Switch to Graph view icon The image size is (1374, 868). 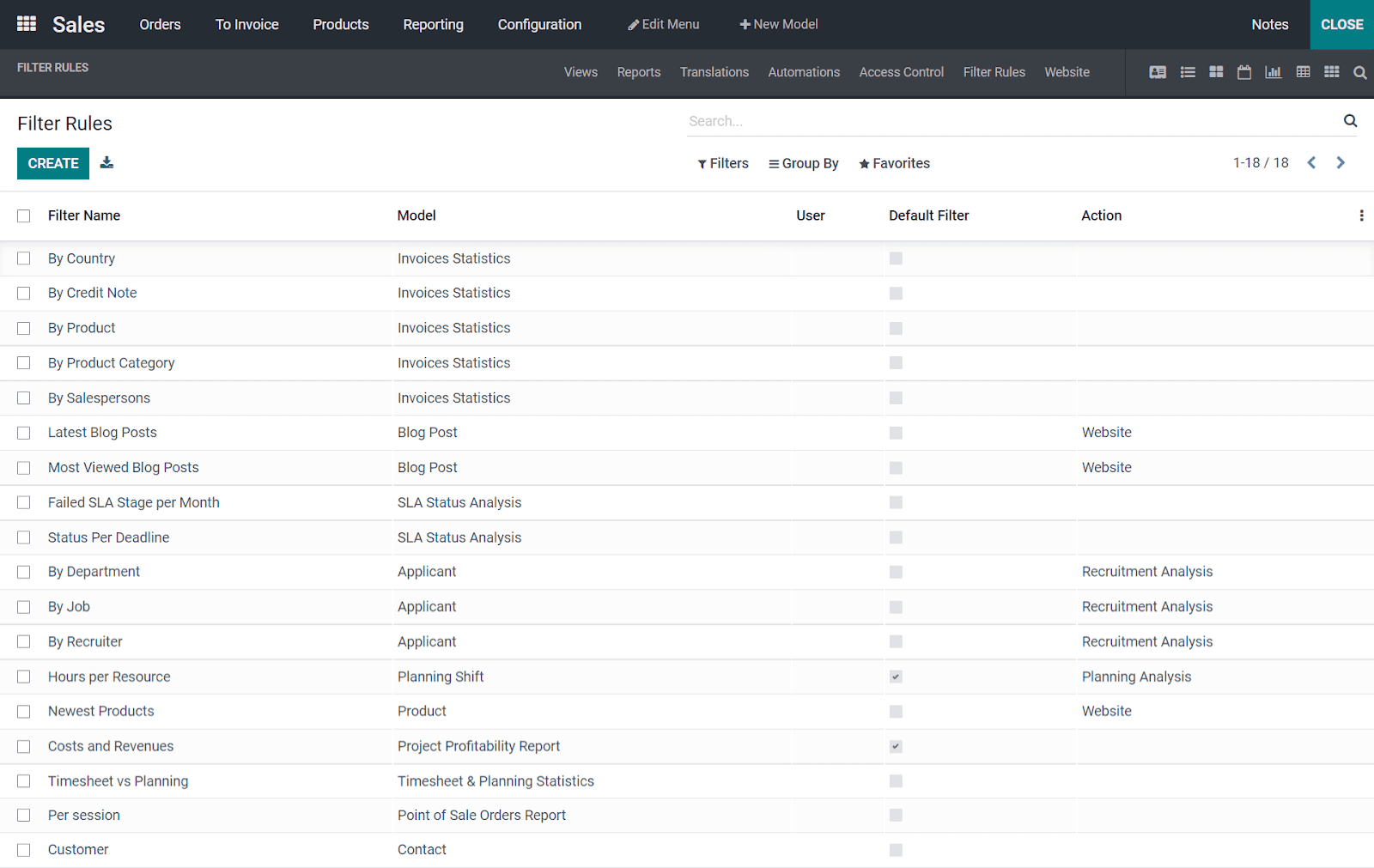[1274, 72]
